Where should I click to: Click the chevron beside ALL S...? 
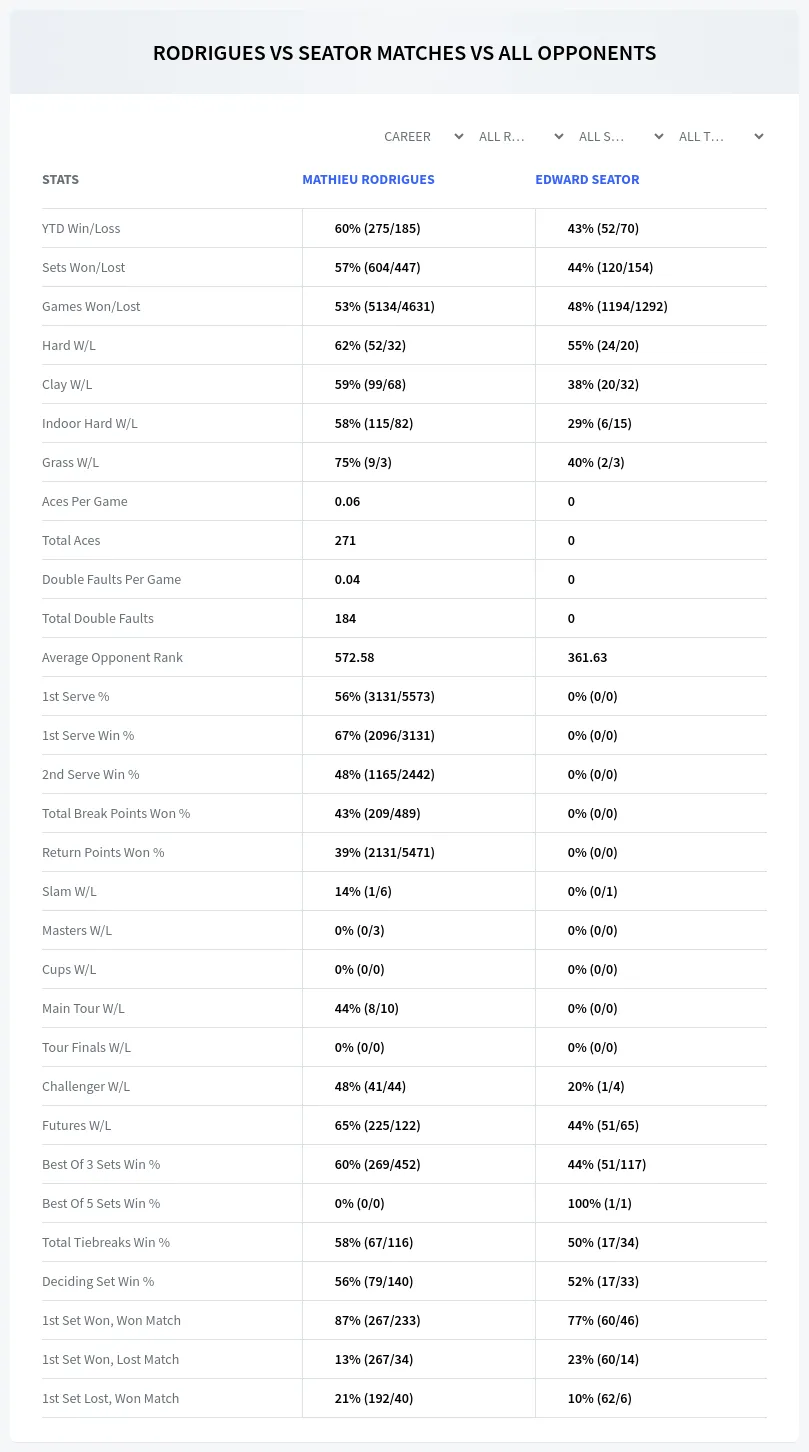click(x=658, y=137)
